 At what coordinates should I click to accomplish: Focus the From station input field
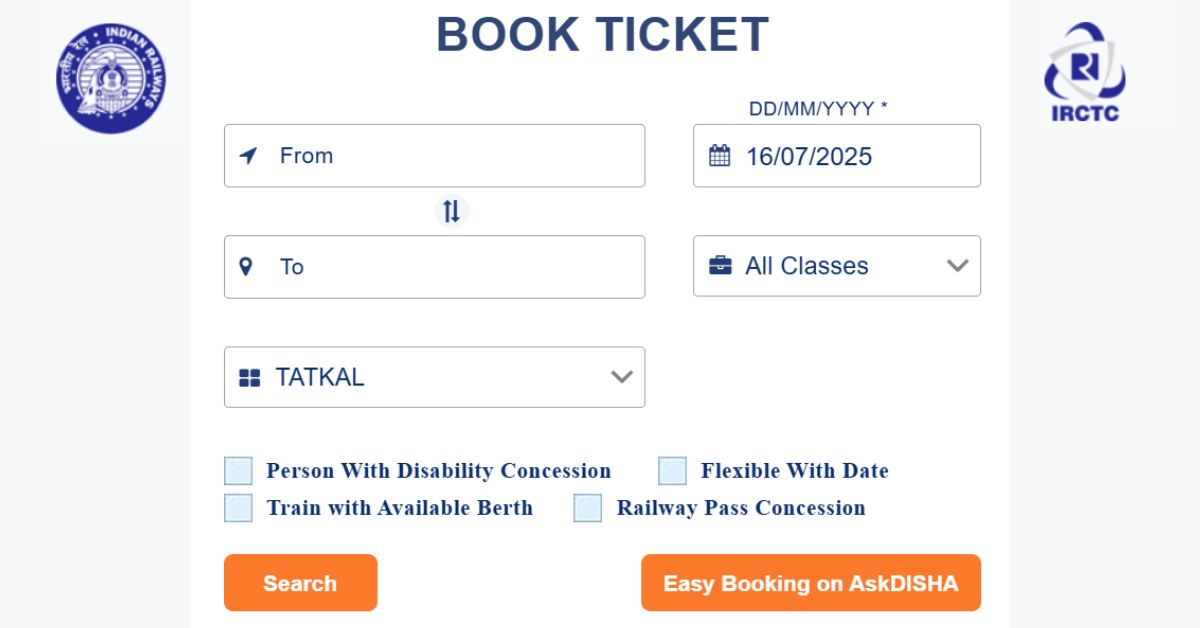435,156
